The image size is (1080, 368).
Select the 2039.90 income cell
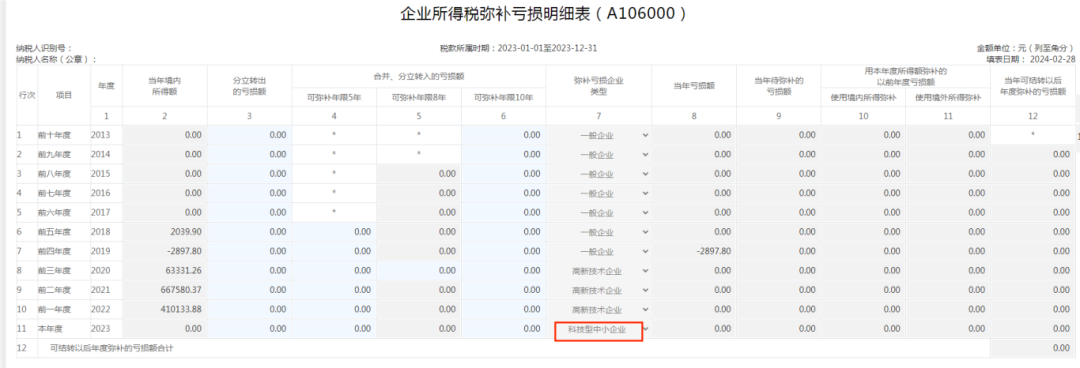pyautogui.click(x=165, y=232)
